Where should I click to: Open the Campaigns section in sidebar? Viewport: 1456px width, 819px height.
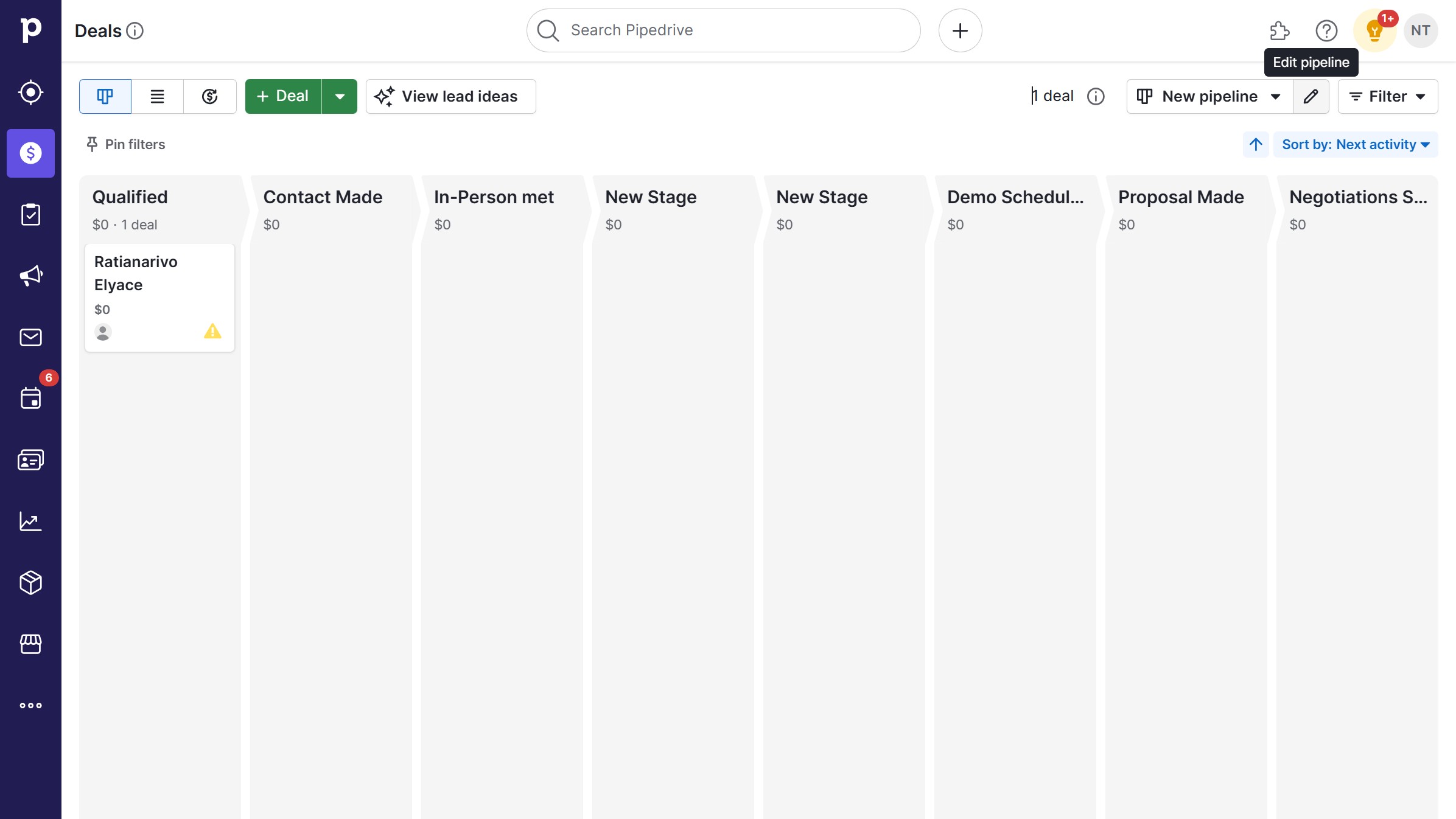(30, 275)
